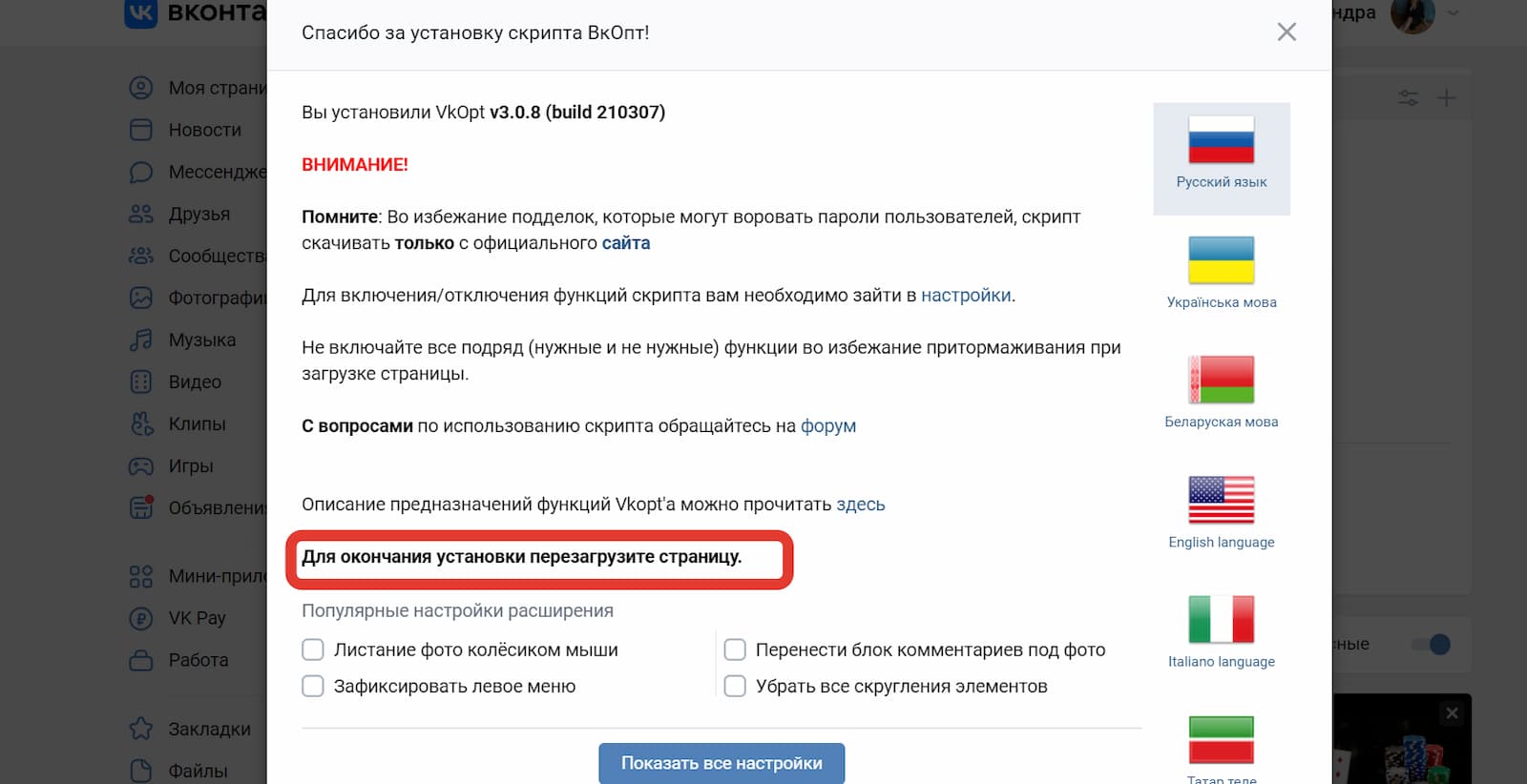Image resolution: width=1527 pixels, height=784 pixels.
Task: Open the profile dropdown at top right
Action: [1451, 13]
